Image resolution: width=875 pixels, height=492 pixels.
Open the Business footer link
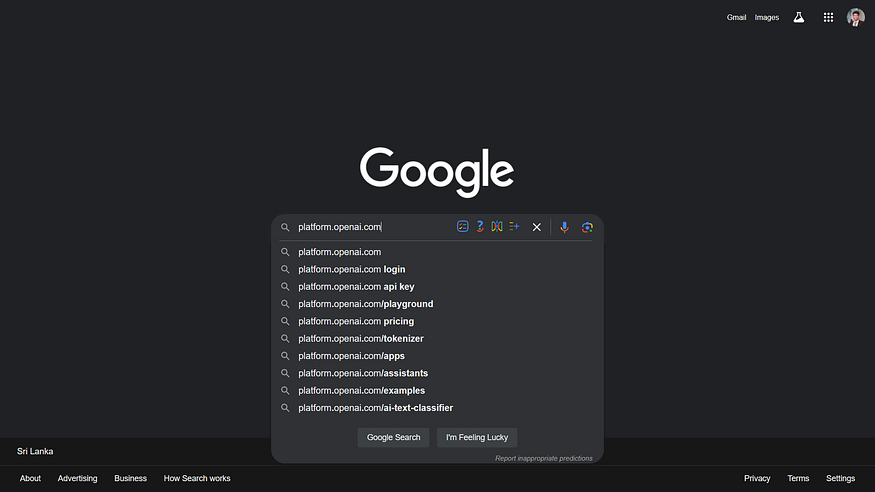pyautogui.click(x=130, y=478)
